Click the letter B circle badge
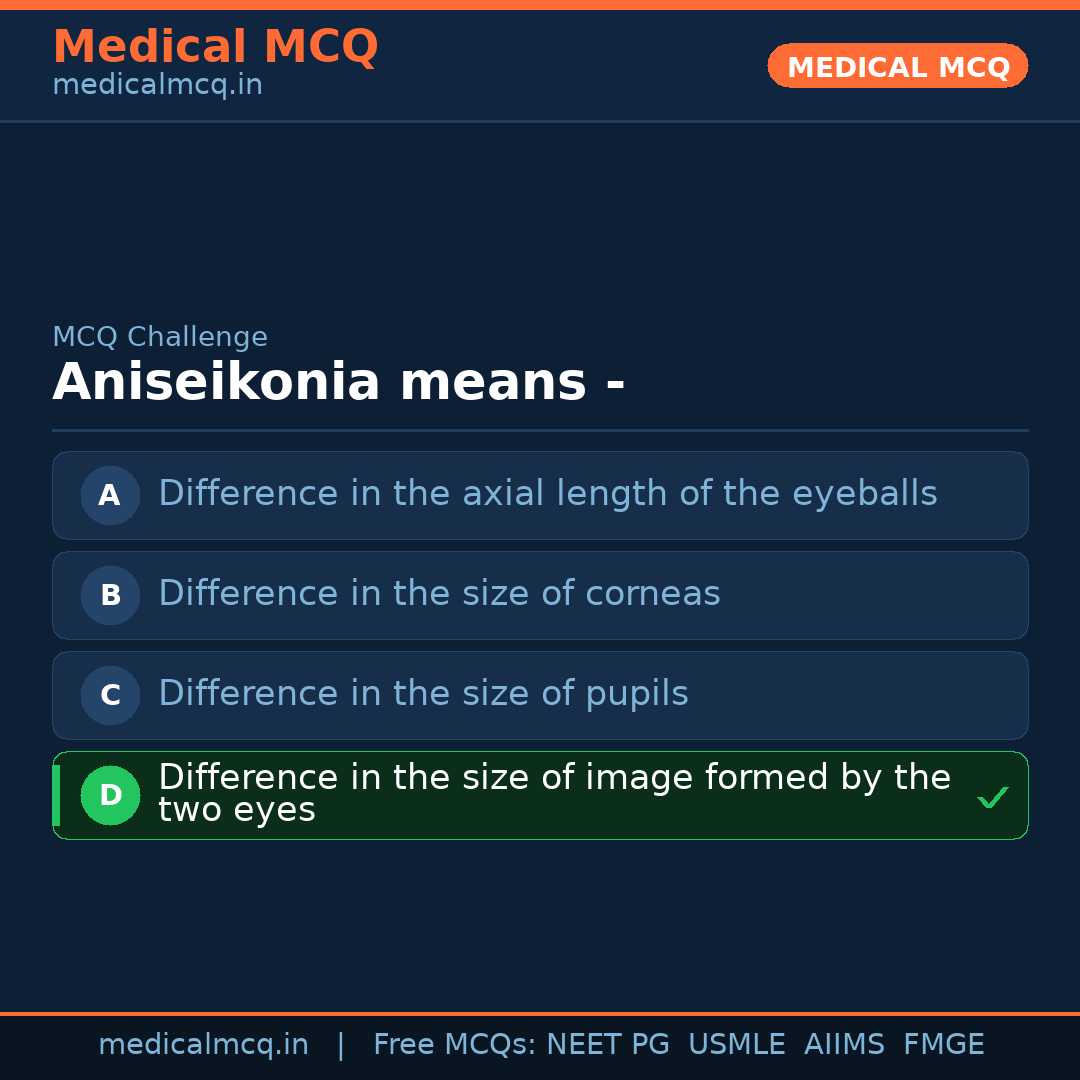The height and width of the screenshot is (1080, 1080). (110, 595)
